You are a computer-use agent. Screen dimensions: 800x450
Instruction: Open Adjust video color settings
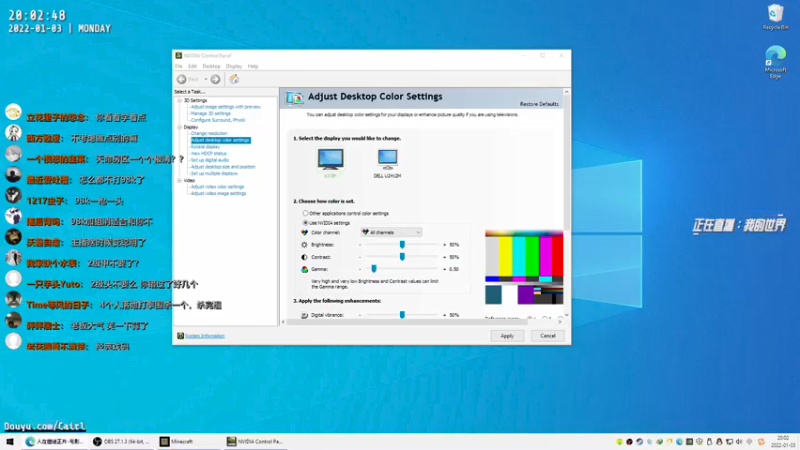pos(217,187)
